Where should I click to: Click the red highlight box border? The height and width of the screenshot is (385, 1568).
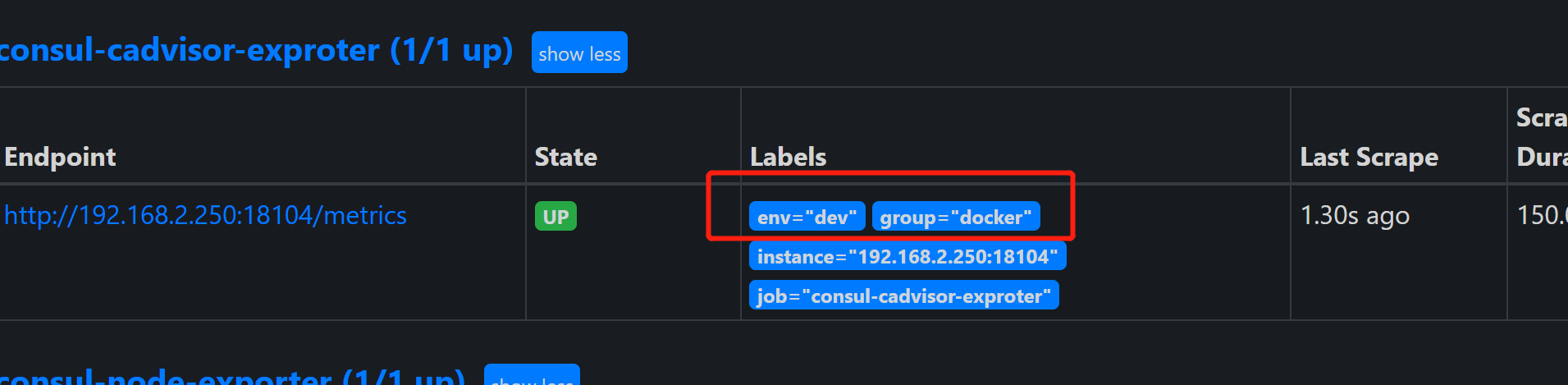tap(1073, 205)
